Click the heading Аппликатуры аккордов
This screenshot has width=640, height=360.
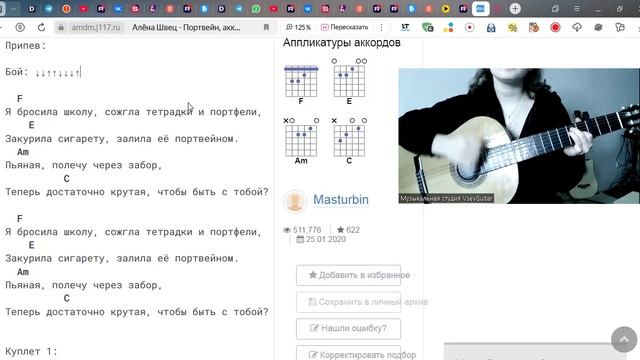[x=342, y=42]
